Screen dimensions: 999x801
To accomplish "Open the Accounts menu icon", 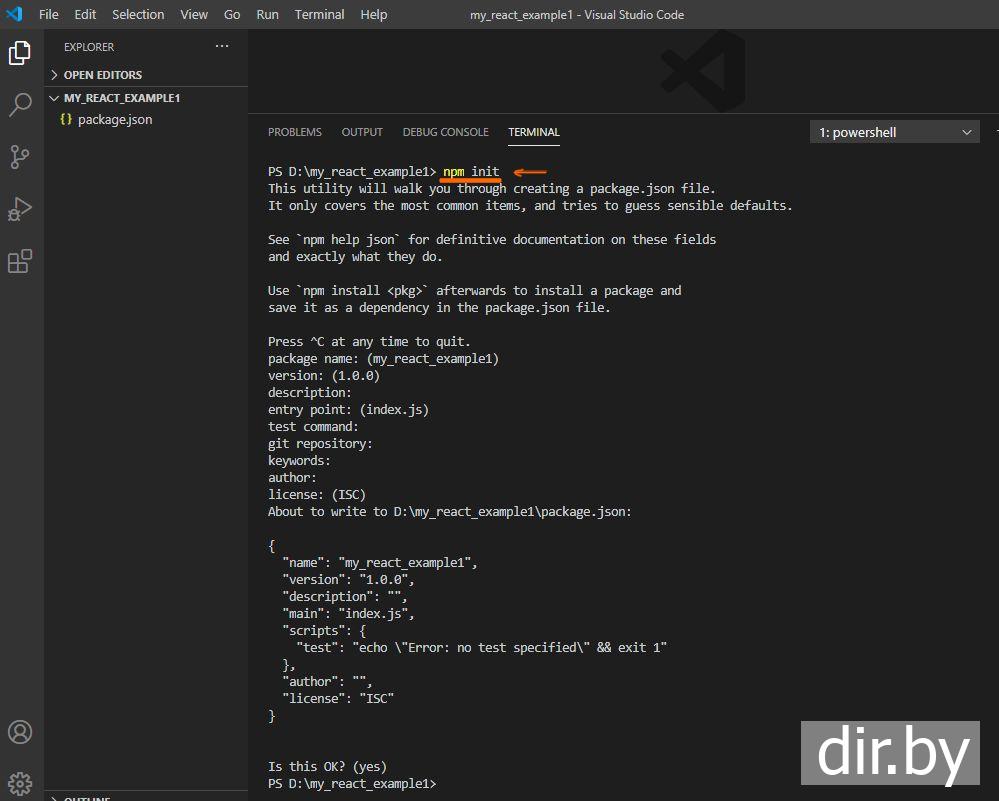I will pyautogui.click(x=20, y=732).
